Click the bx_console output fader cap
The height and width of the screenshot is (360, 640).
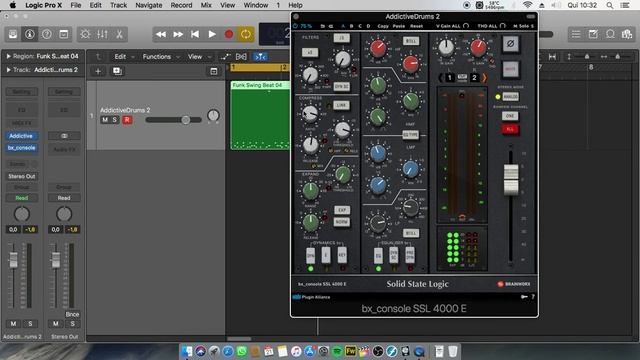(511, 179)
